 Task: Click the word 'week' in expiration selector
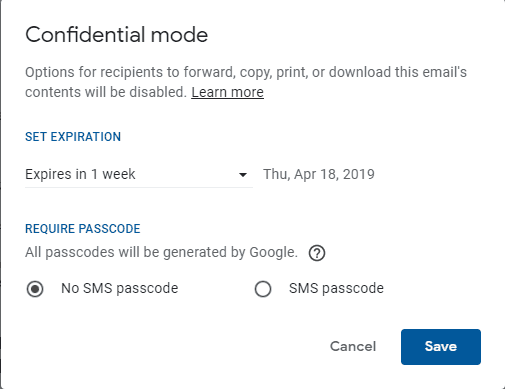(119, 174)
